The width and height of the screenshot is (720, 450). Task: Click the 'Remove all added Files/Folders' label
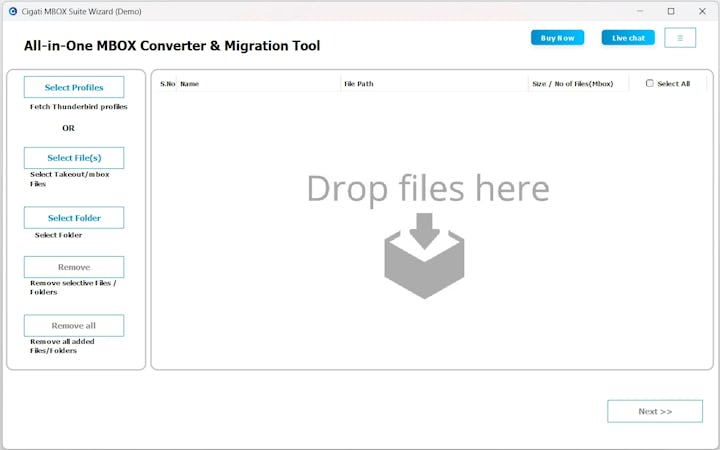[x=62, y=346]
